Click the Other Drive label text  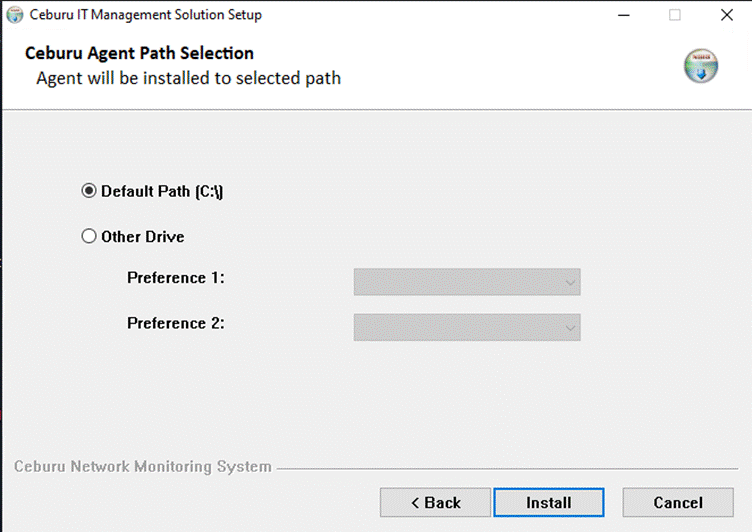coord(142,236)
